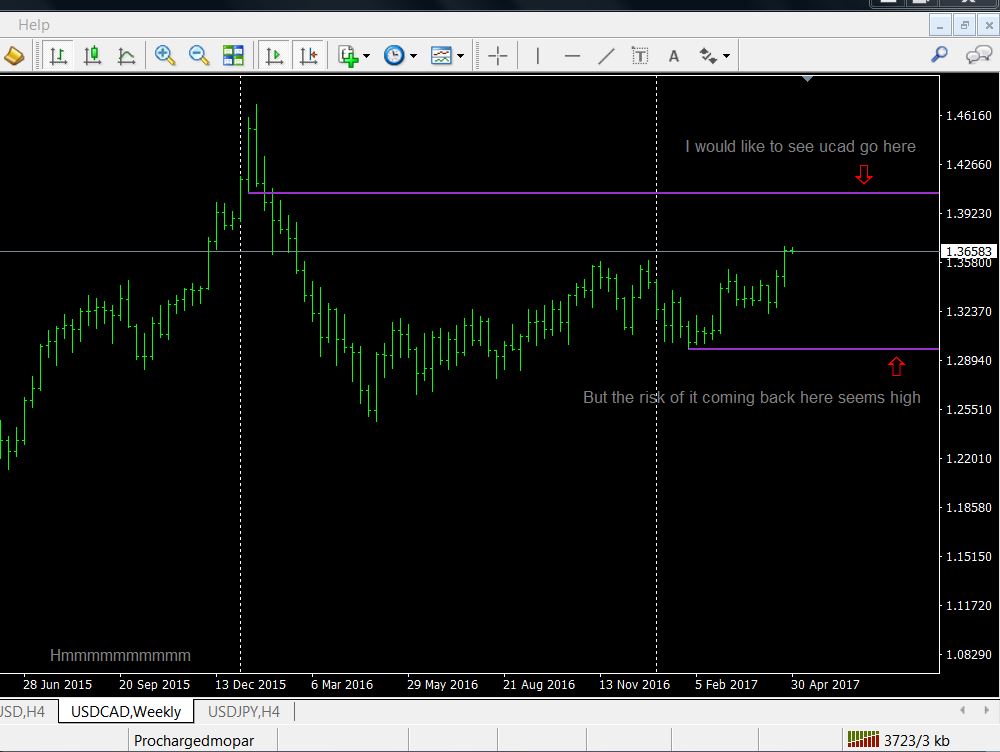The height and width of the screenshot is (752, 1000).
Task: Pick the vertical line drawing tool
Action: 538,56
